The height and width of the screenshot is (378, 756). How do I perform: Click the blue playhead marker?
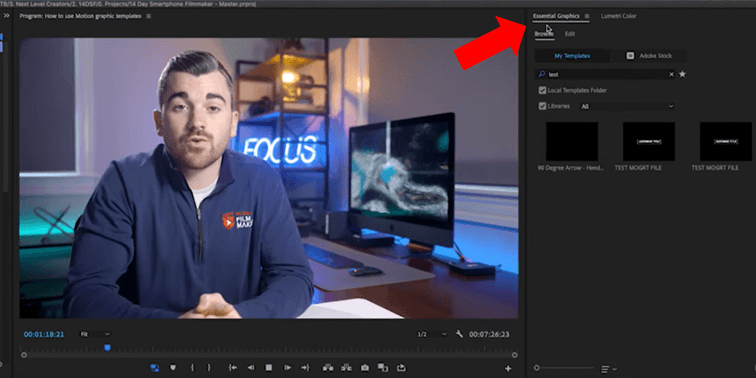click(x=108, y=348)
